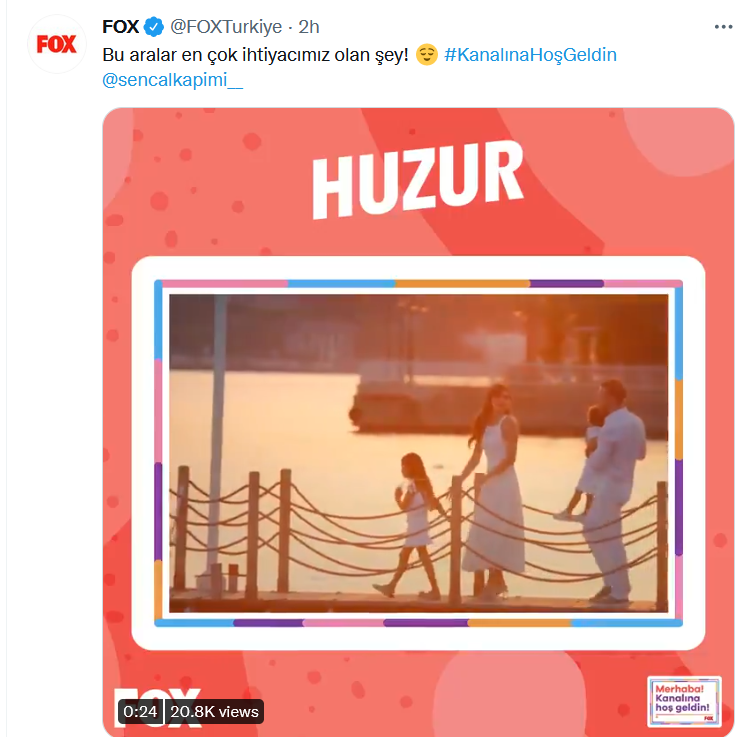Visit the @sencalkapimi__ mention
742x737 pixels.
coord(173,80)
